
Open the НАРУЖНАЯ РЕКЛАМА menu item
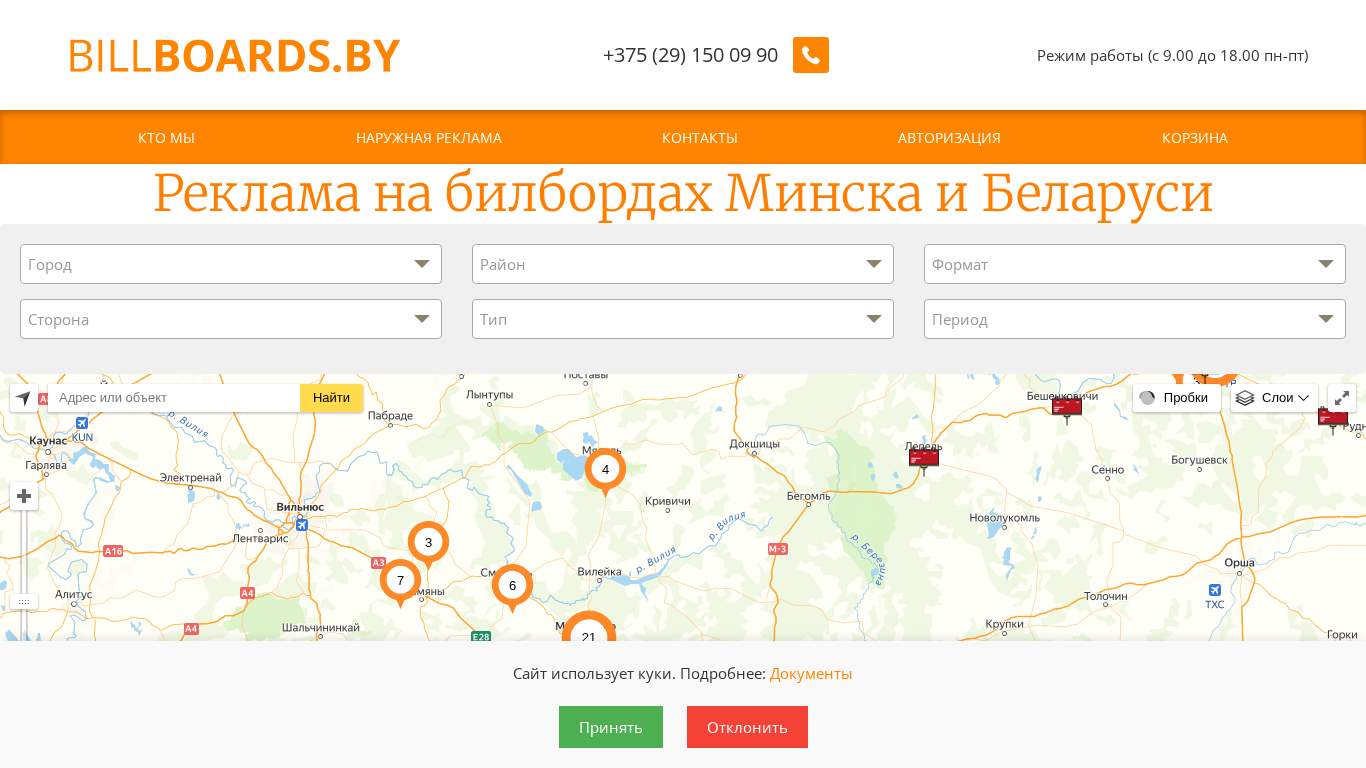point(429,138)
